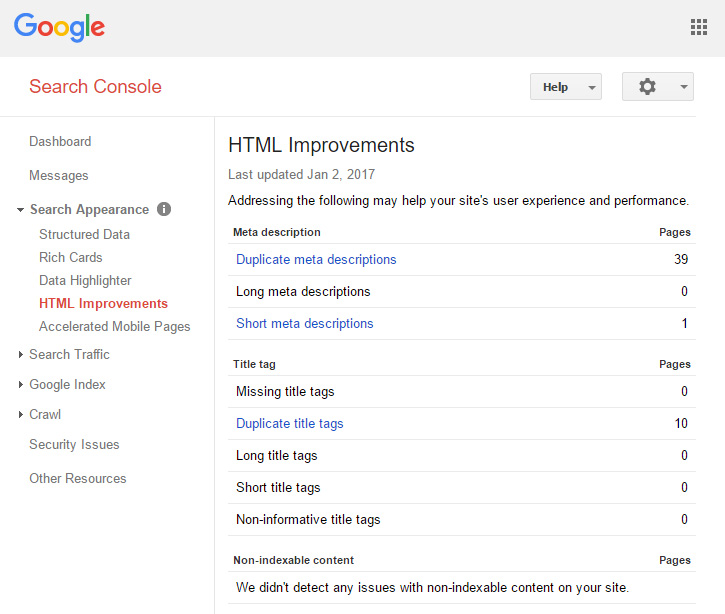Image resolution: width=725 pixels, height=614 pixels.
Task: Open the Google apps grid icon
Action: (x=699, y=27)
